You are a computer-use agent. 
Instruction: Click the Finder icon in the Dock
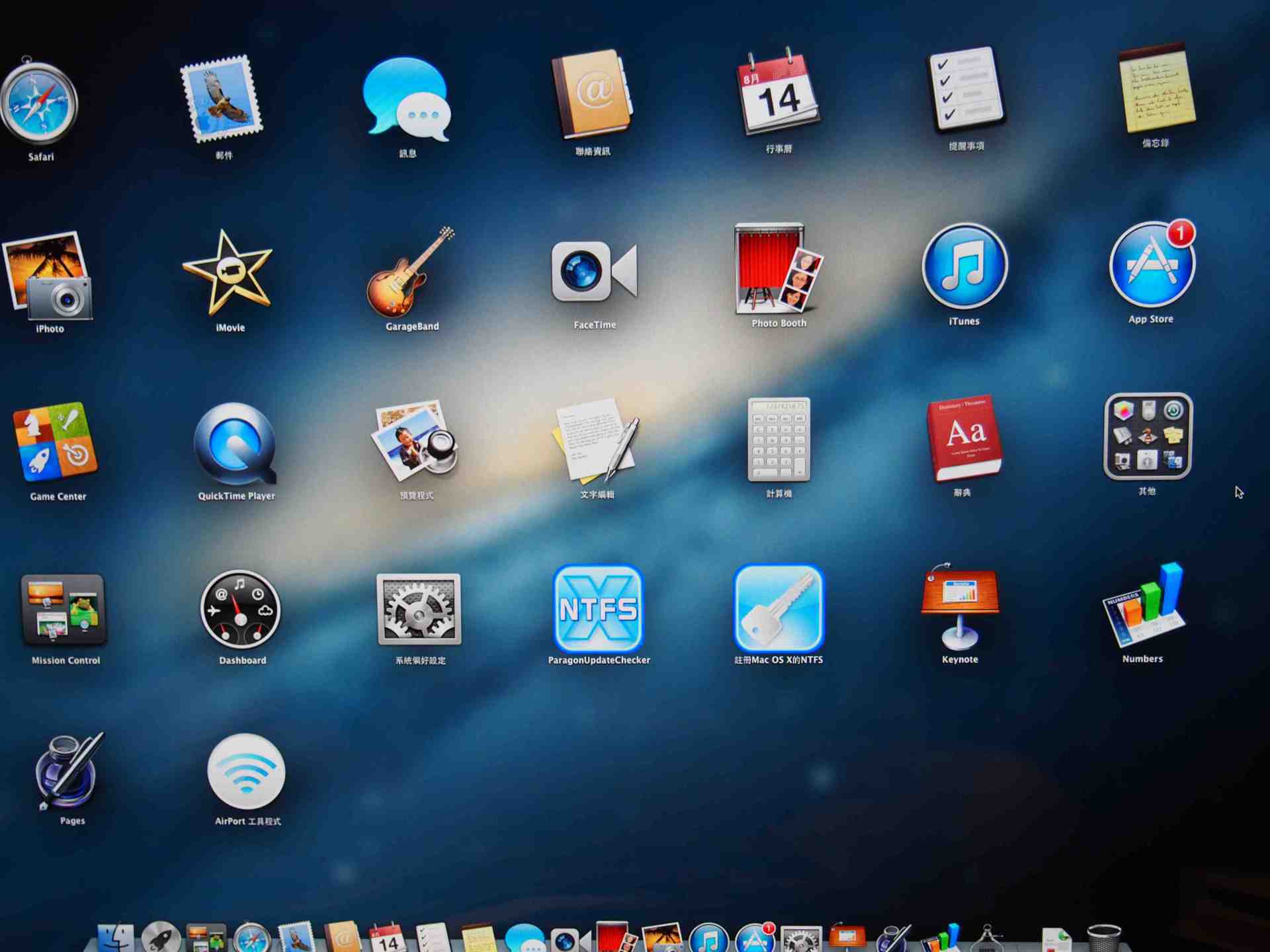(116, 939)
